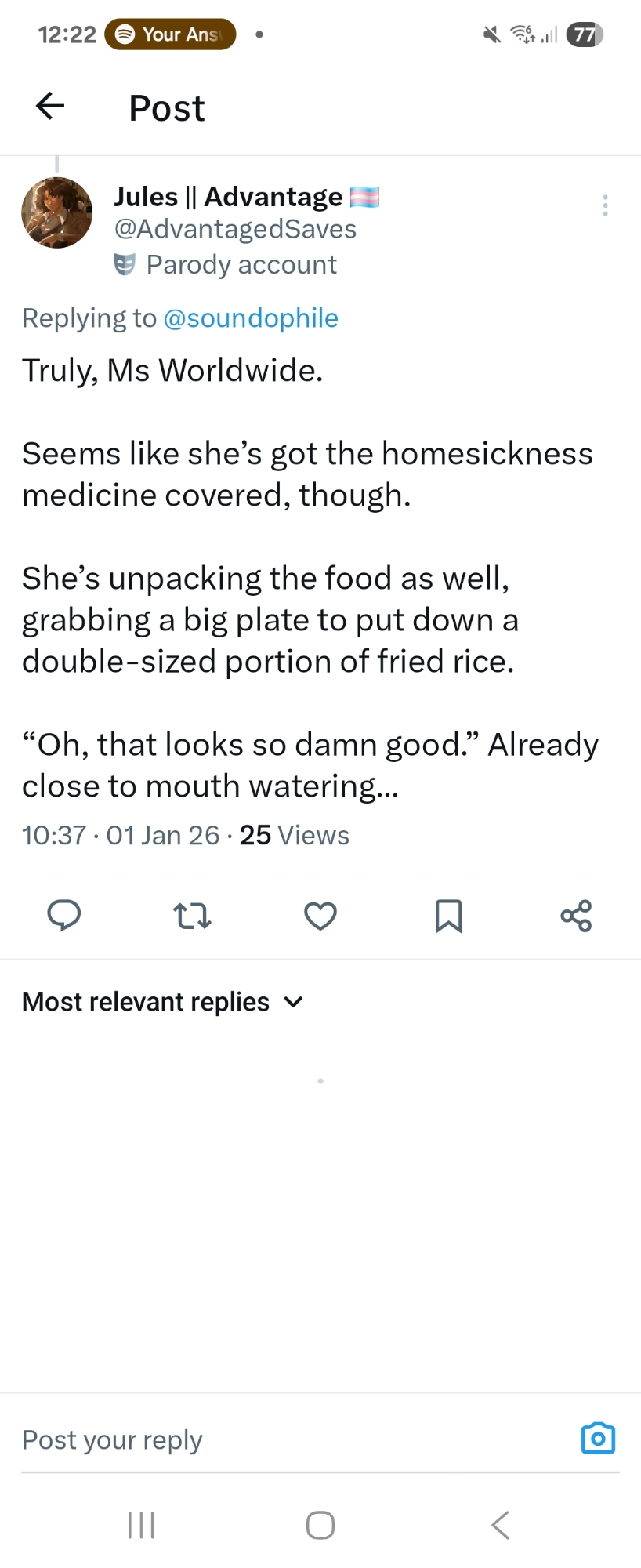This screenshot has width=641, height=1568.
Task: Tap the camera icon in the reply bar
Action: 598,1438
